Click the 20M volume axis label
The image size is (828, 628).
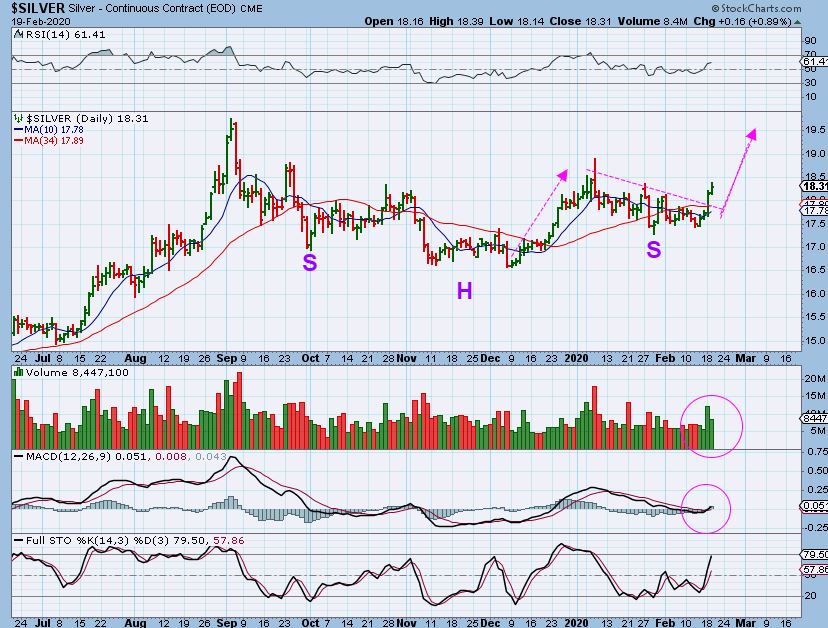pos(815,379)
